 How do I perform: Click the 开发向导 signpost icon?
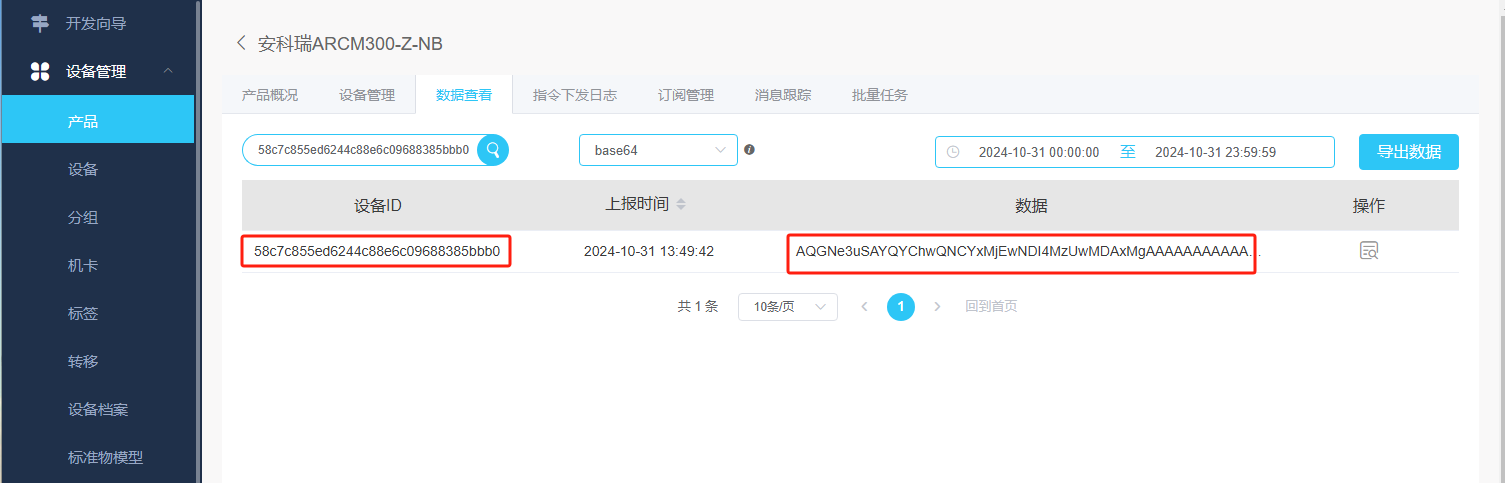(x=40, y=23)
